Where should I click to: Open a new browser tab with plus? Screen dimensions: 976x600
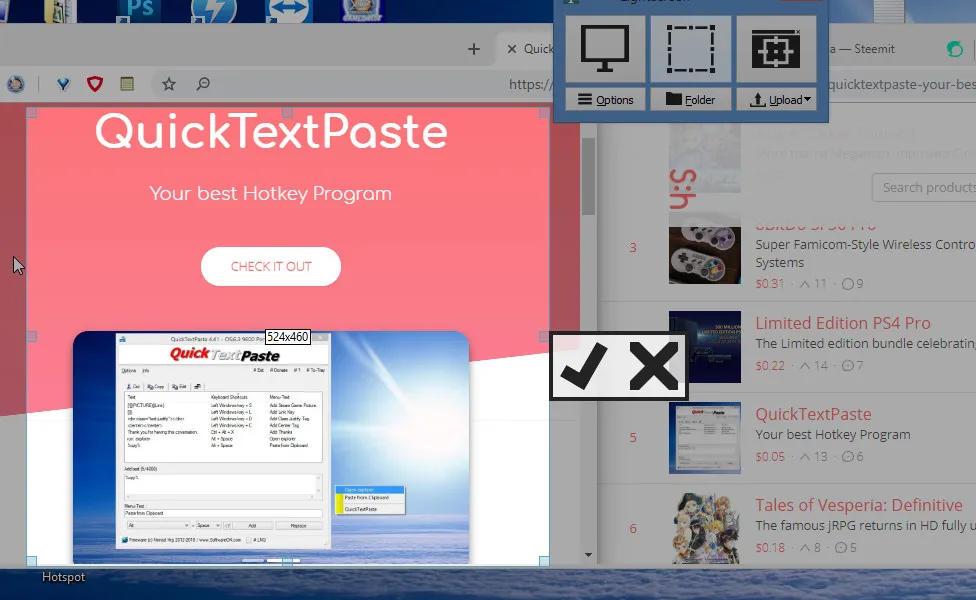pyautogui.click(x=474, y=49)
